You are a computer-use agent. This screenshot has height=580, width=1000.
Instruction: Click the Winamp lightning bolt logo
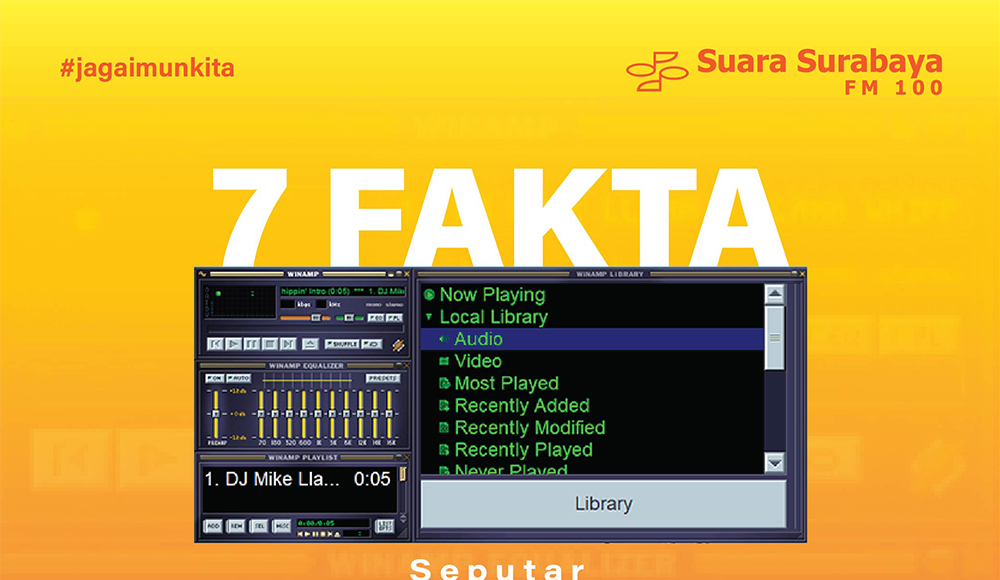click(x=398, y=345)
